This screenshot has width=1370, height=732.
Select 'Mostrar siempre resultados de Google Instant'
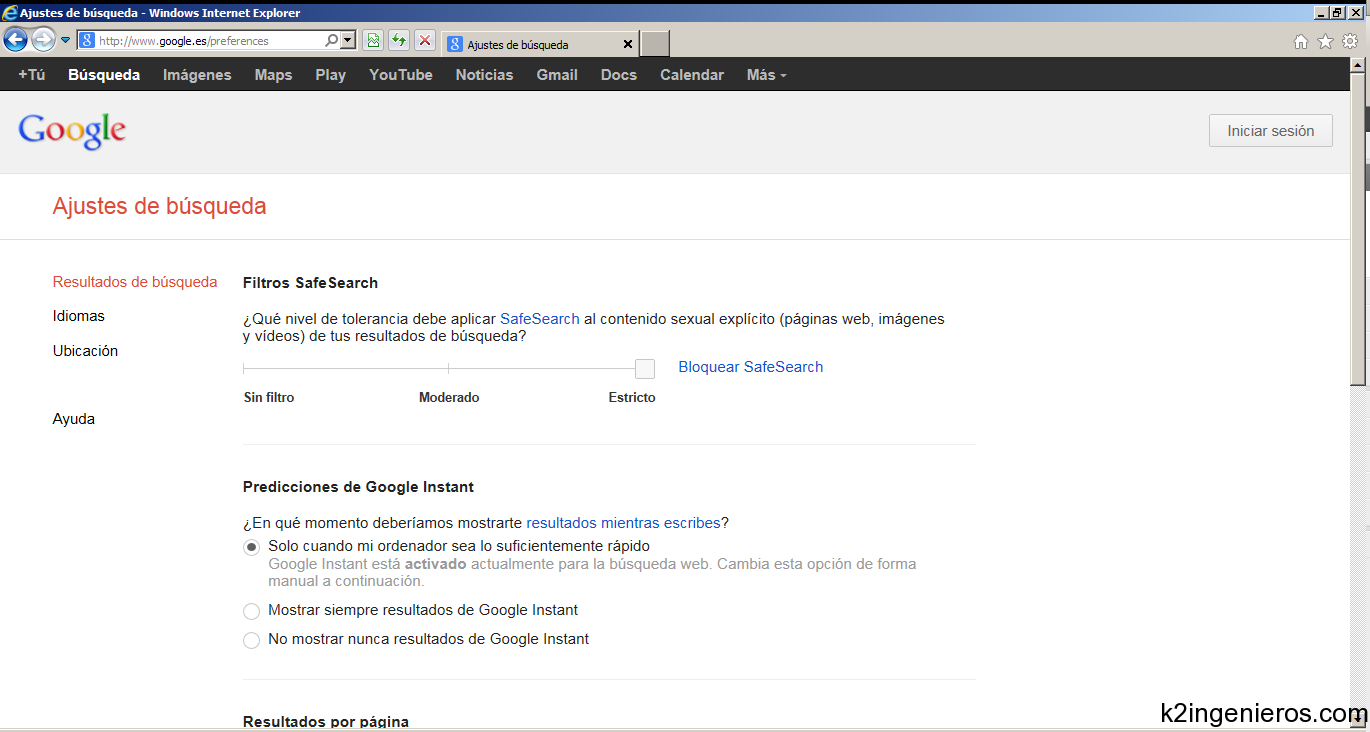tap(252, 611)
